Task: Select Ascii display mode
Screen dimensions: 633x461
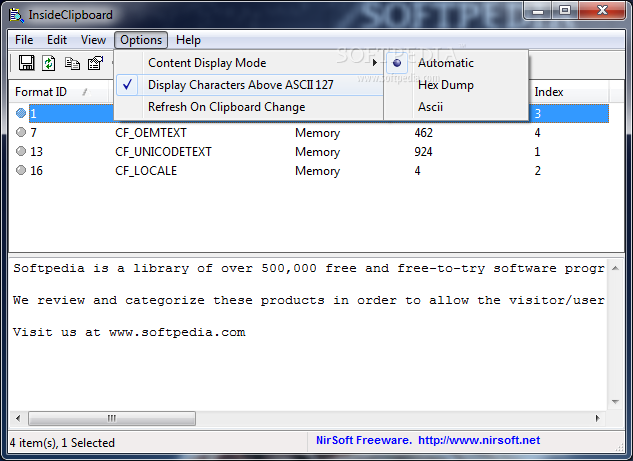Action: (x=456, y=107)
